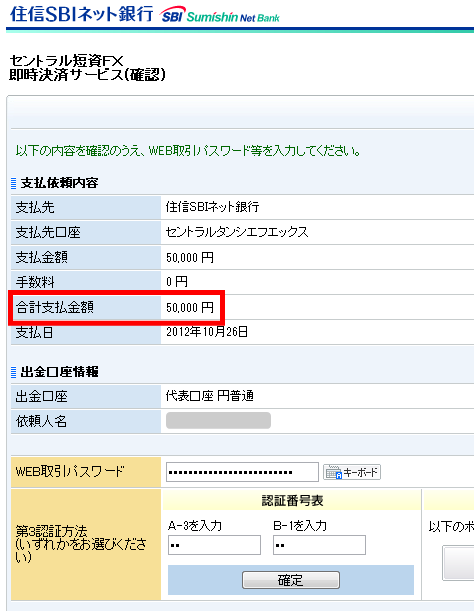Click the 確定 confirm button
This screenshot has width=474, height=611.
coord(291,580)
